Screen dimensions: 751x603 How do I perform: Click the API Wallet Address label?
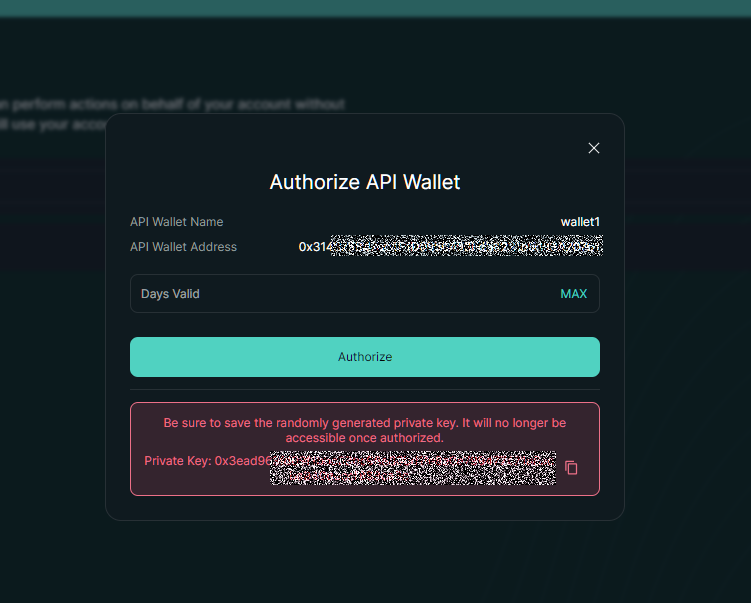[183, 247]
